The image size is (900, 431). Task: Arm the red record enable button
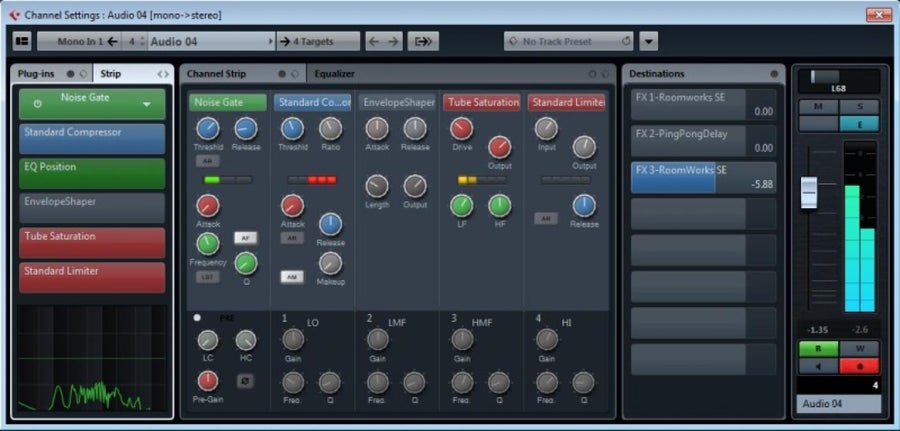click(859, 366)
